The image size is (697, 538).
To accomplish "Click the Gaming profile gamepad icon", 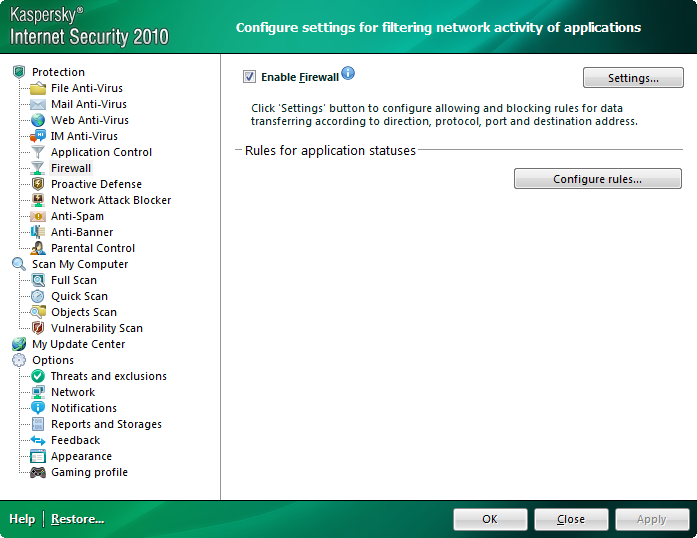I will click(38, 472).
